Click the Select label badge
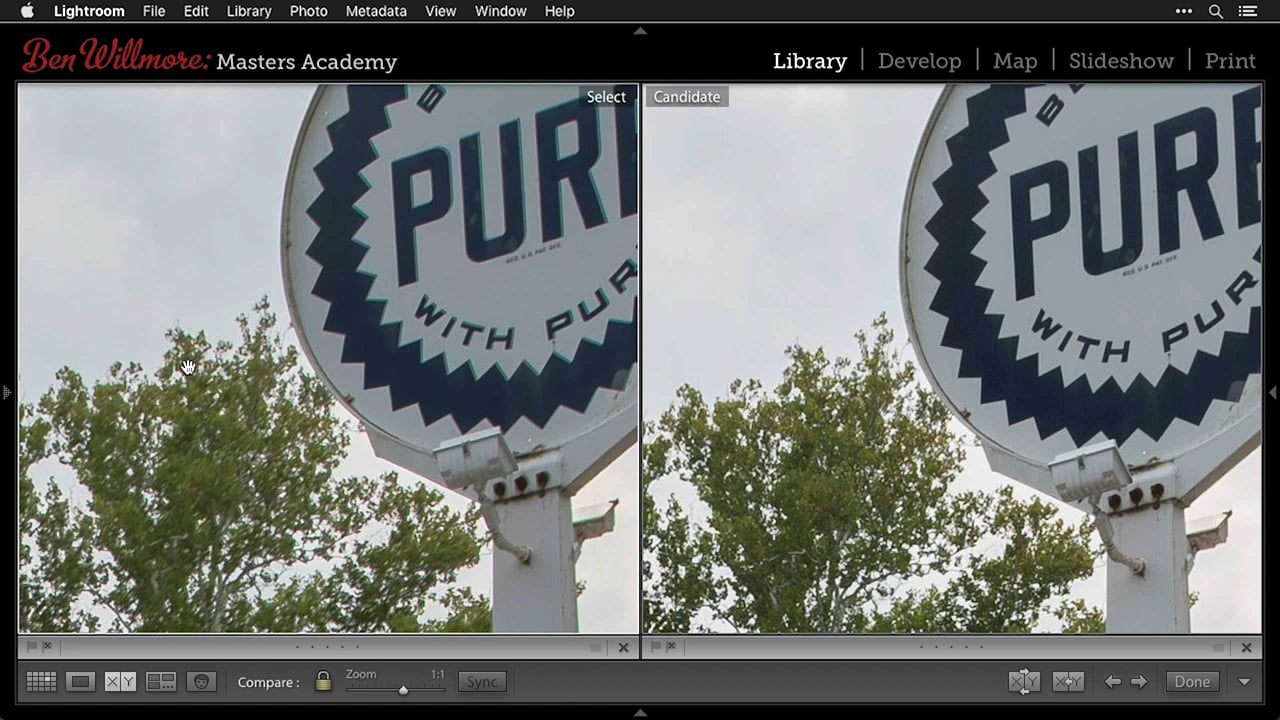The width and height of the screenshot is (1280, 720). point(606,97)
